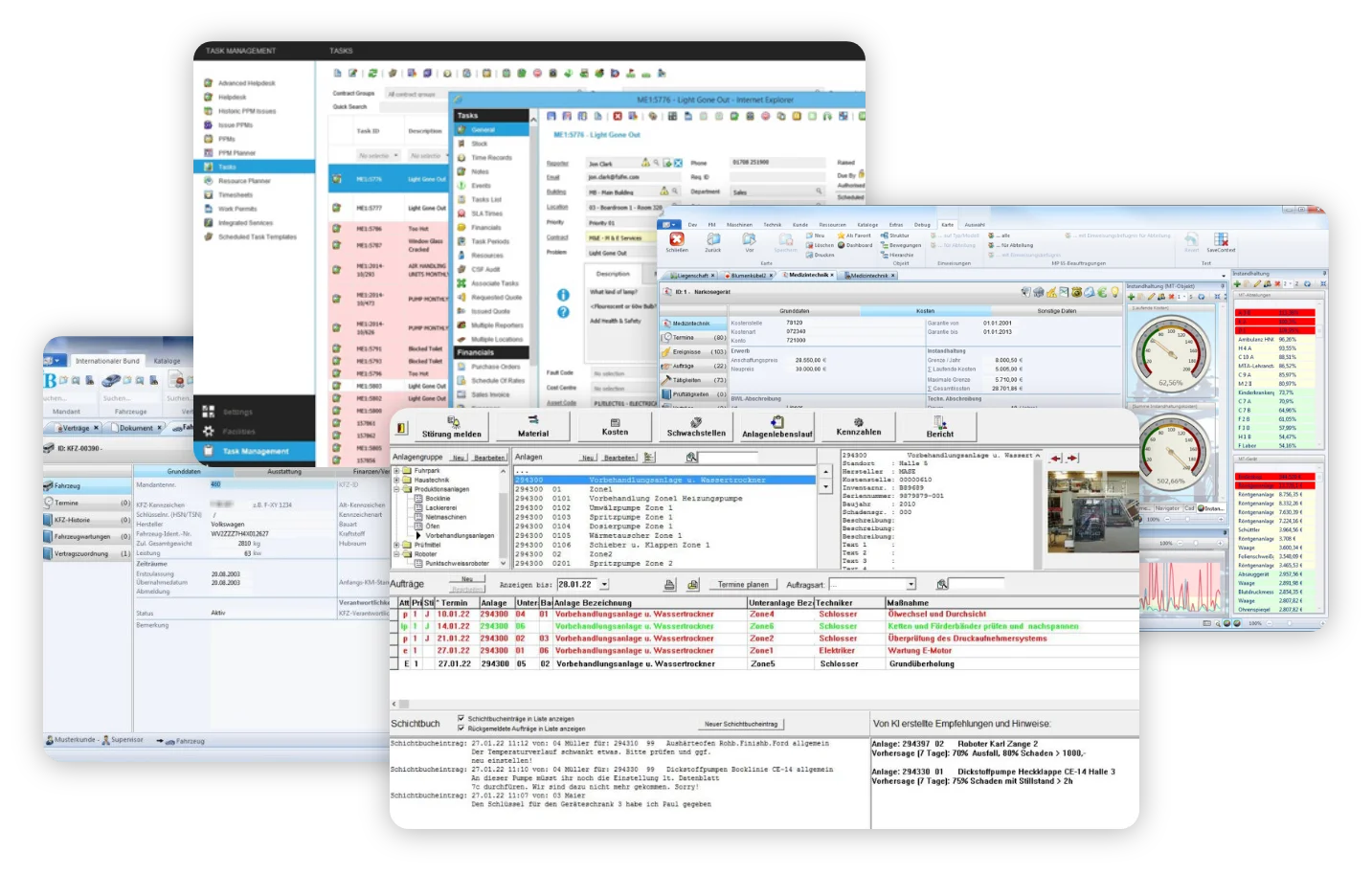This screenshot has width=1372, height=874.
Task: Click the search binoculars icon in Anlagen header
Action: click(691, 458)
